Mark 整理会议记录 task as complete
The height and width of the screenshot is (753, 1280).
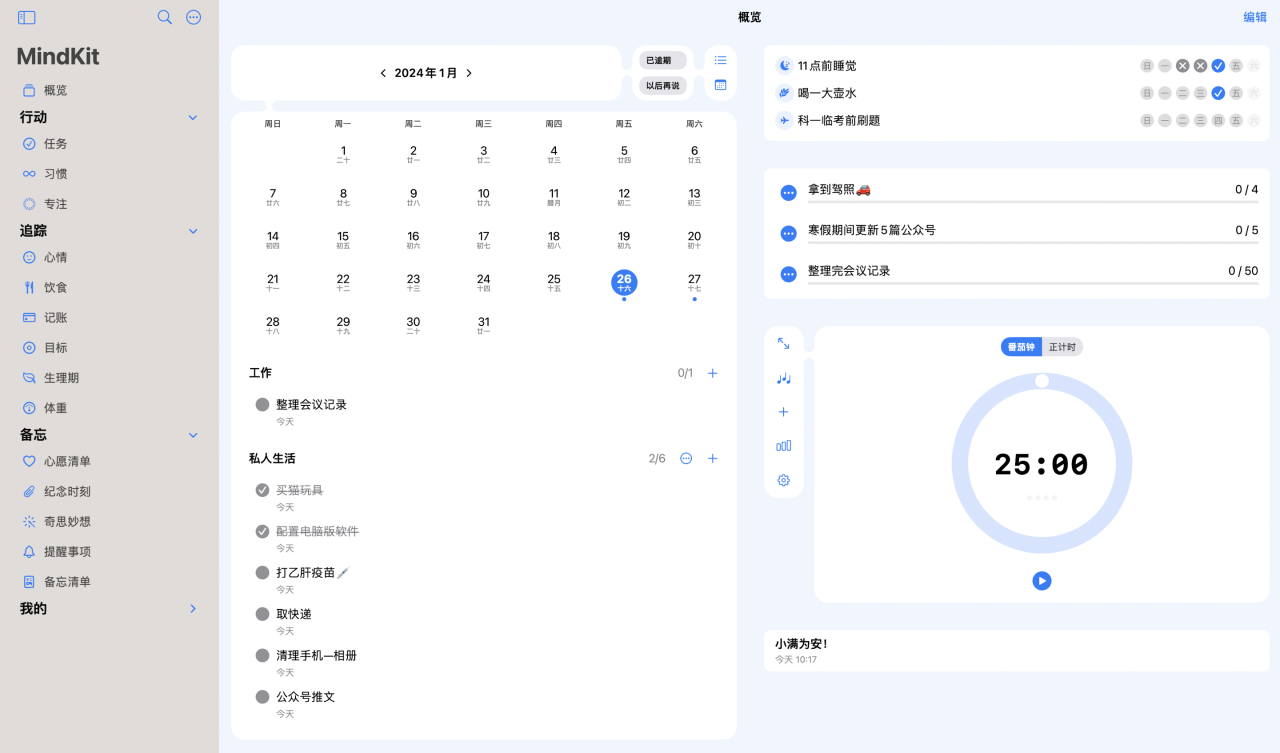click(262, 405)
